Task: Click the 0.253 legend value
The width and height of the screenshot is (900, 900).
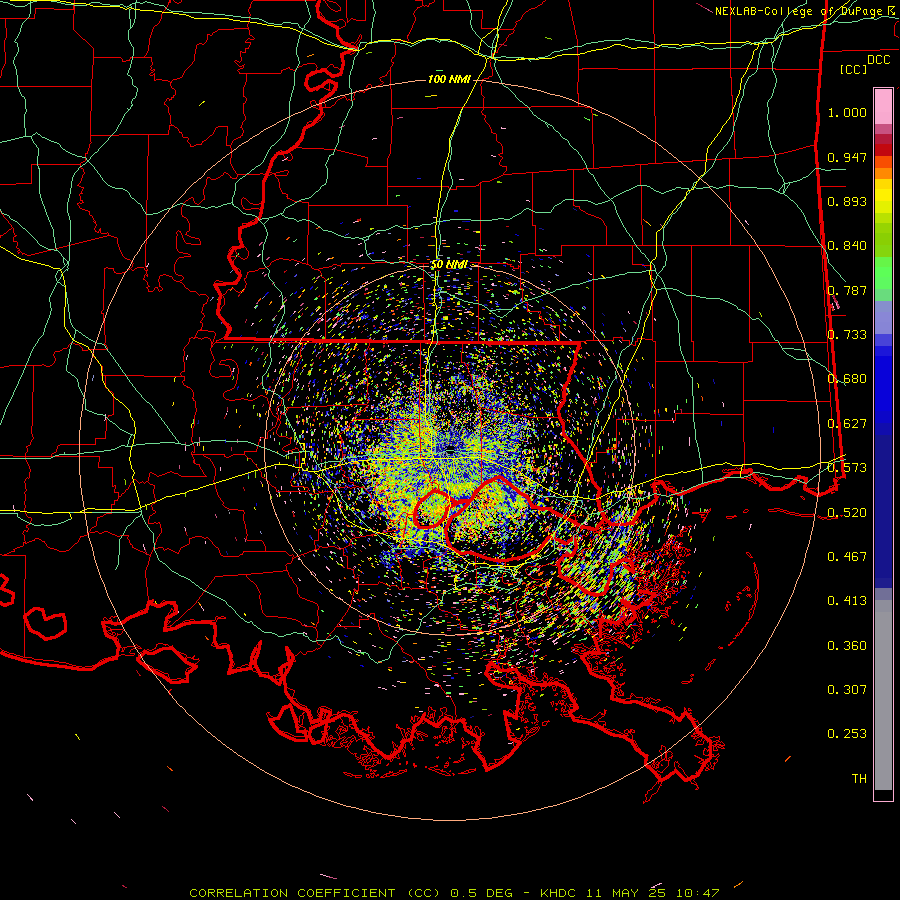Action: [847, 734]
